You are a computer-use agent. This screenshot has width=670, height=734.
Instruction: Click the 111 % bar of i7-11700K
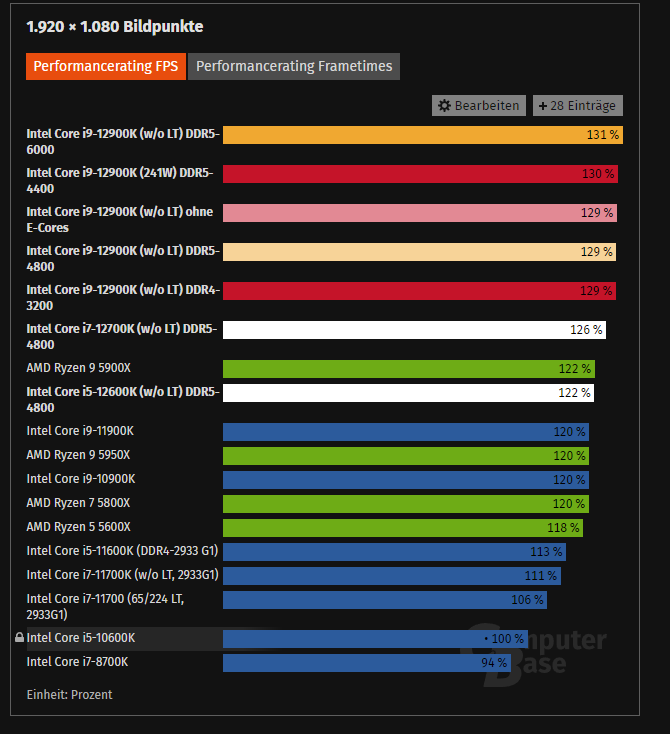pos(392,576)
